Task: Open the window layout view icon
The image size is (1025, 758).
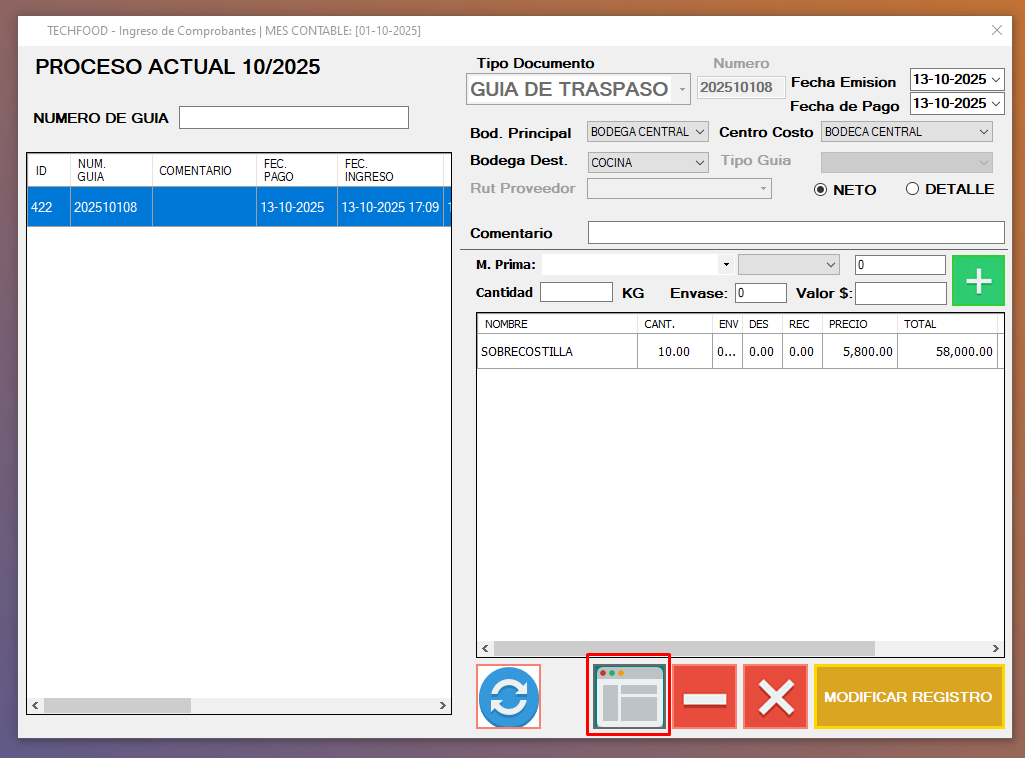Action: [x=628, y=696]
